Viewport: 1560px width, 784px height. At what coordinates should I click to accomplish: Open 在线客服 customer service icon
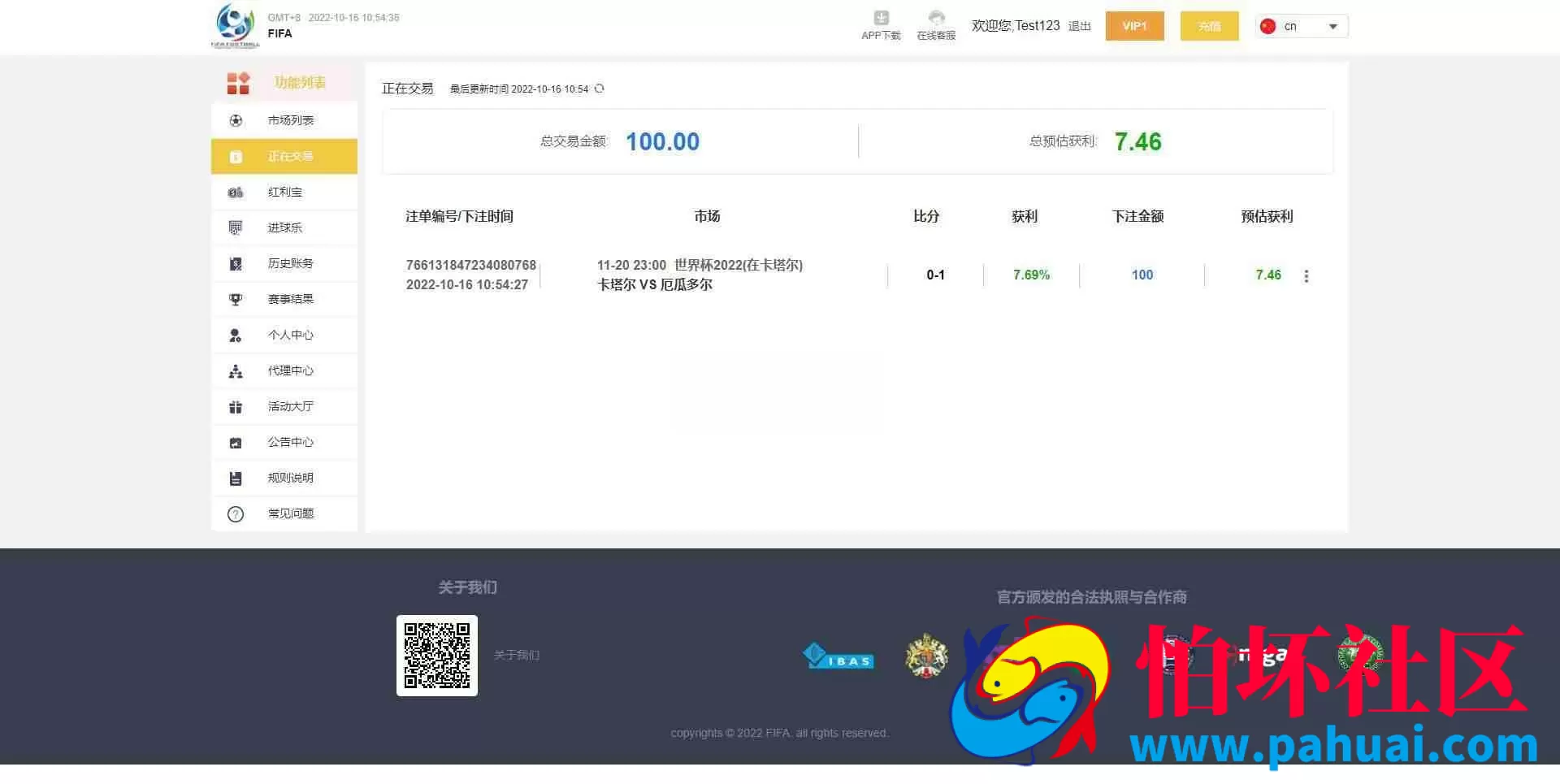coord(937,18)
